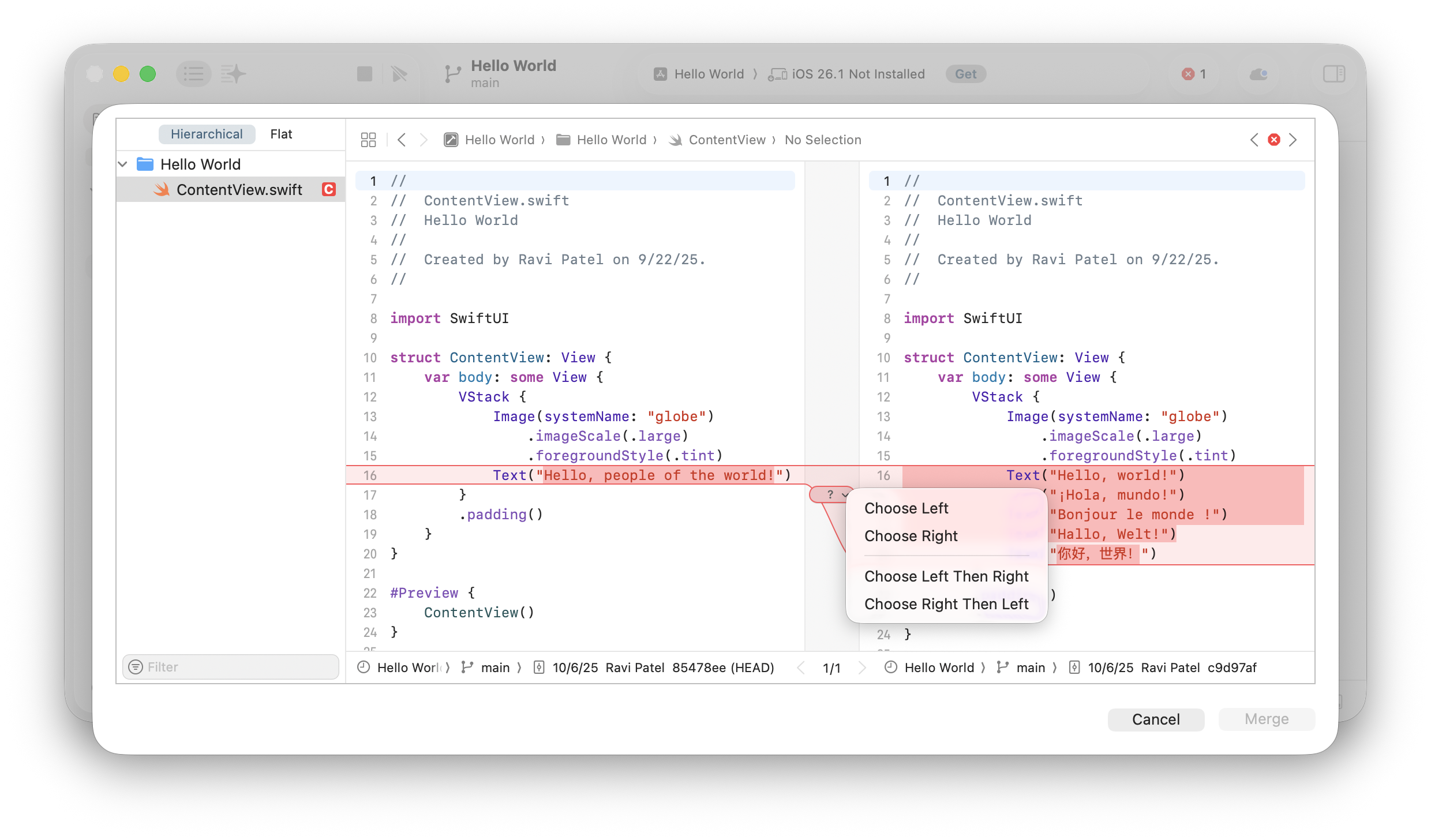Open No Selection jump bar segment
The height and width of the screenshot is (840, 1431).
coord(823,140)
